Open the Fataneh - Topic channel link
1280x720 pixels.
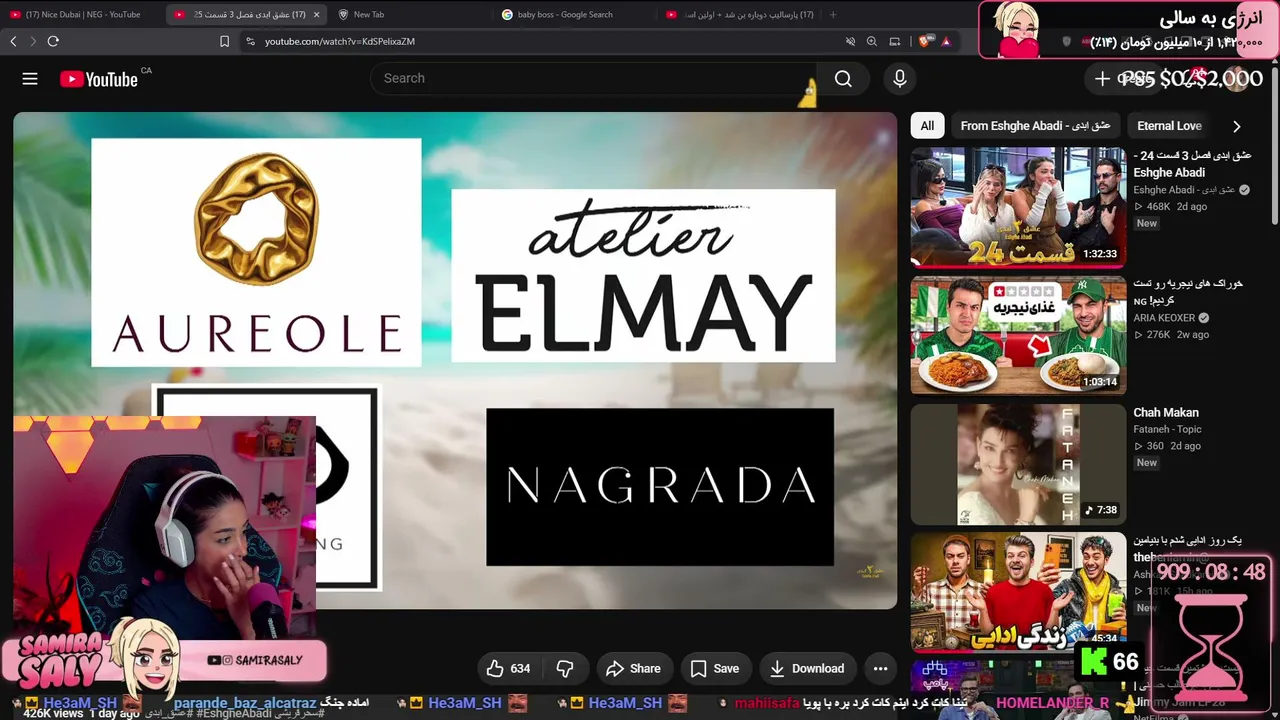[1167, 429]
